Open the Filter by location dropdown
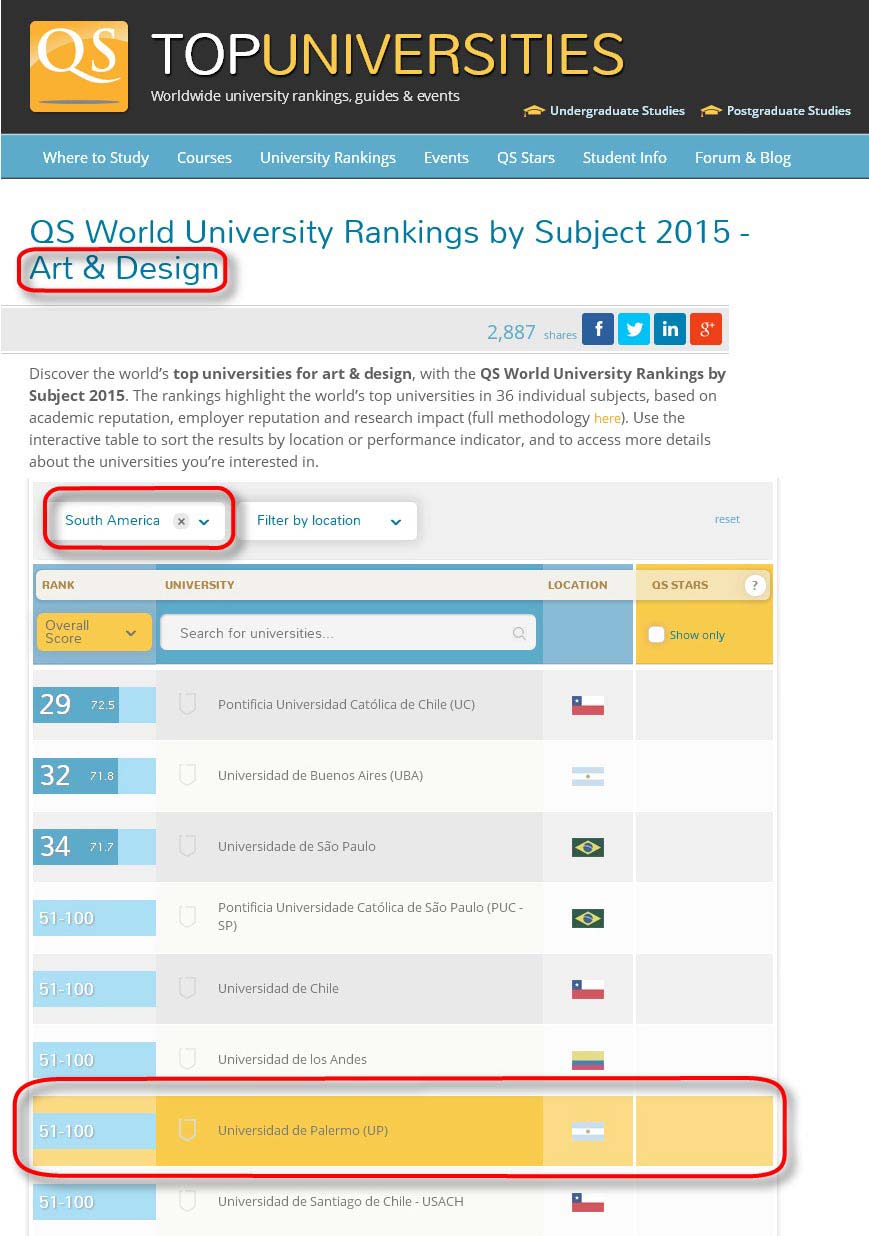 click(329, 521)
